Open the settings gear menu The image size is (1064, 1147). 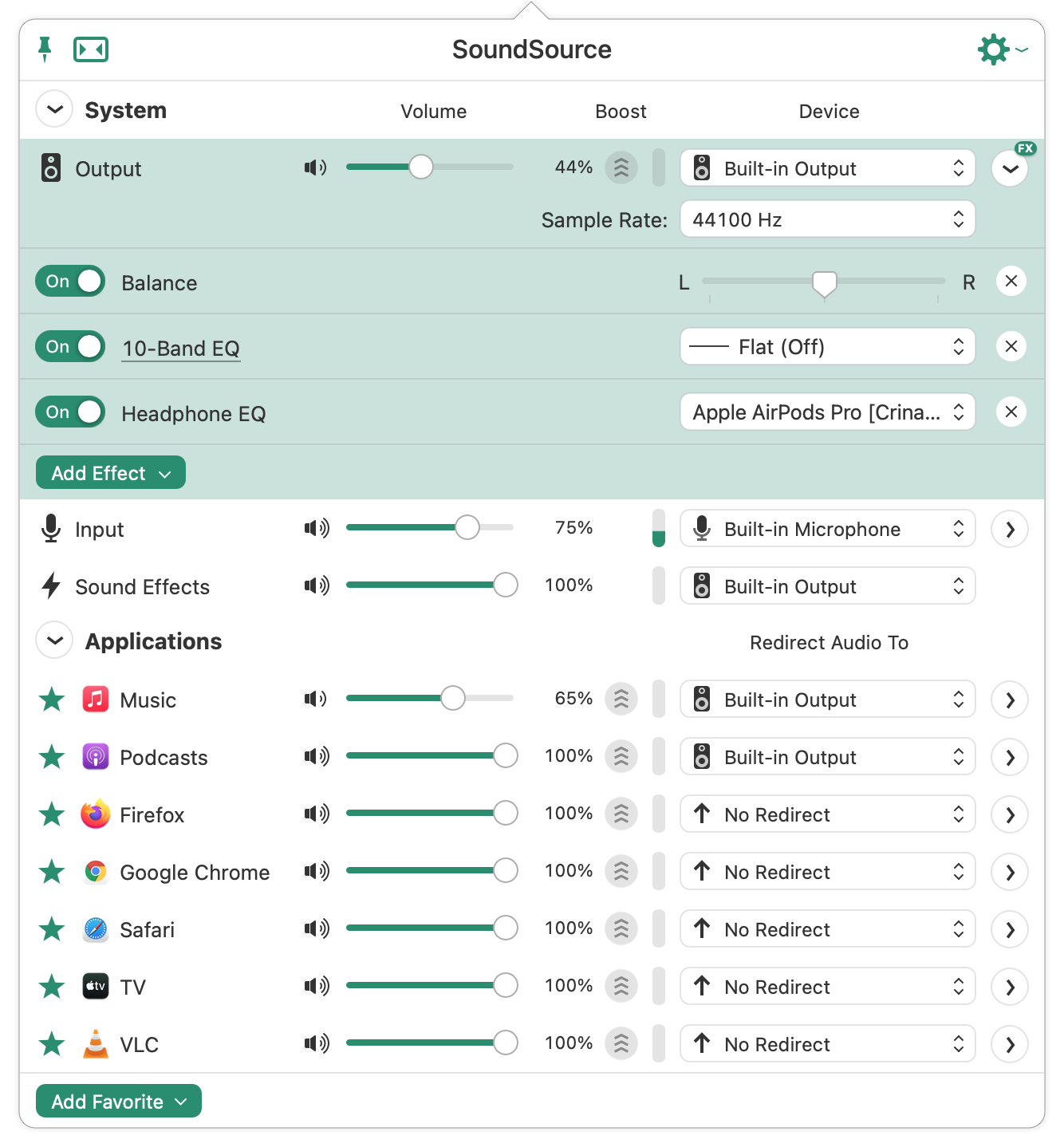[x=1002, y=49]
